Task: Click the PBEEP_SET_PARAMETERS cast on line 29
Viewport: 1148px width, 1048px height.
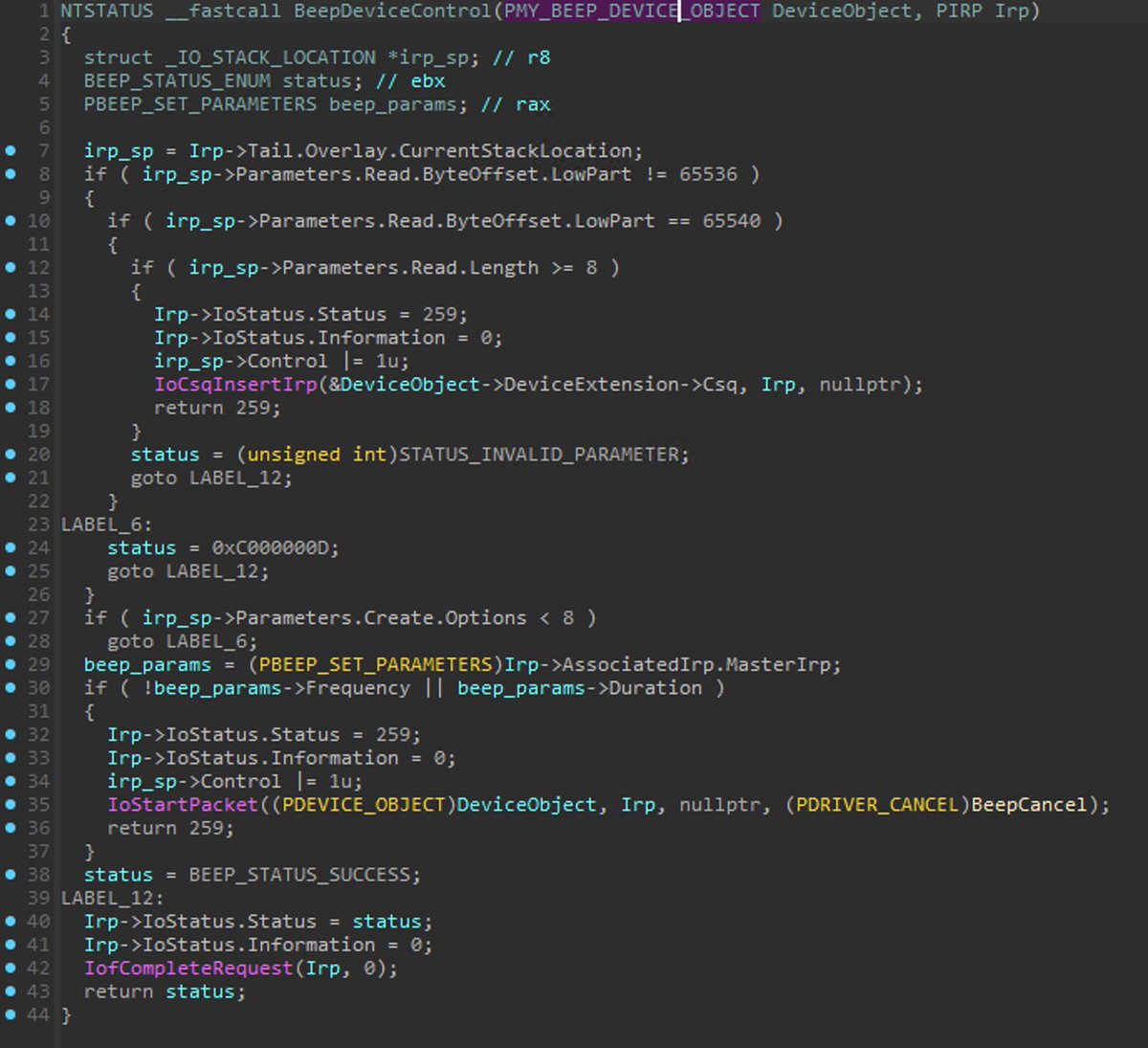Action: (375, 664)
